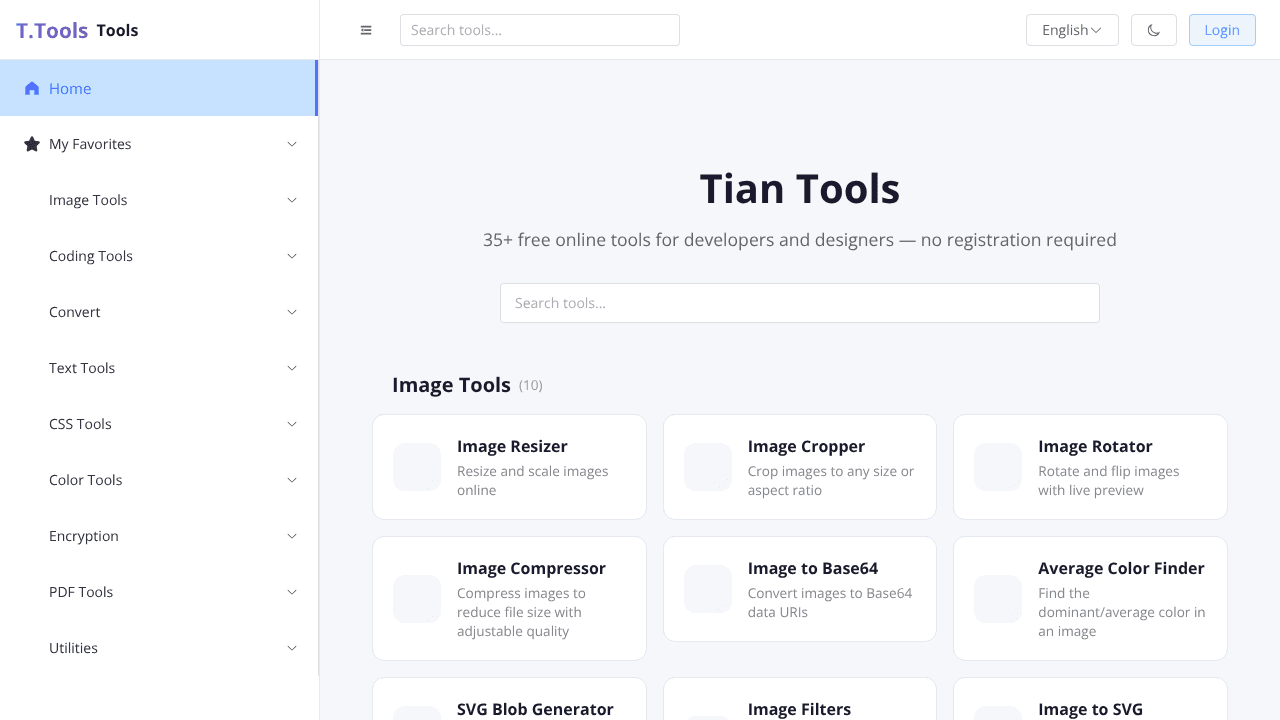
Task: Open Text Tools sidebar menu item
Action: click(159, 368)
